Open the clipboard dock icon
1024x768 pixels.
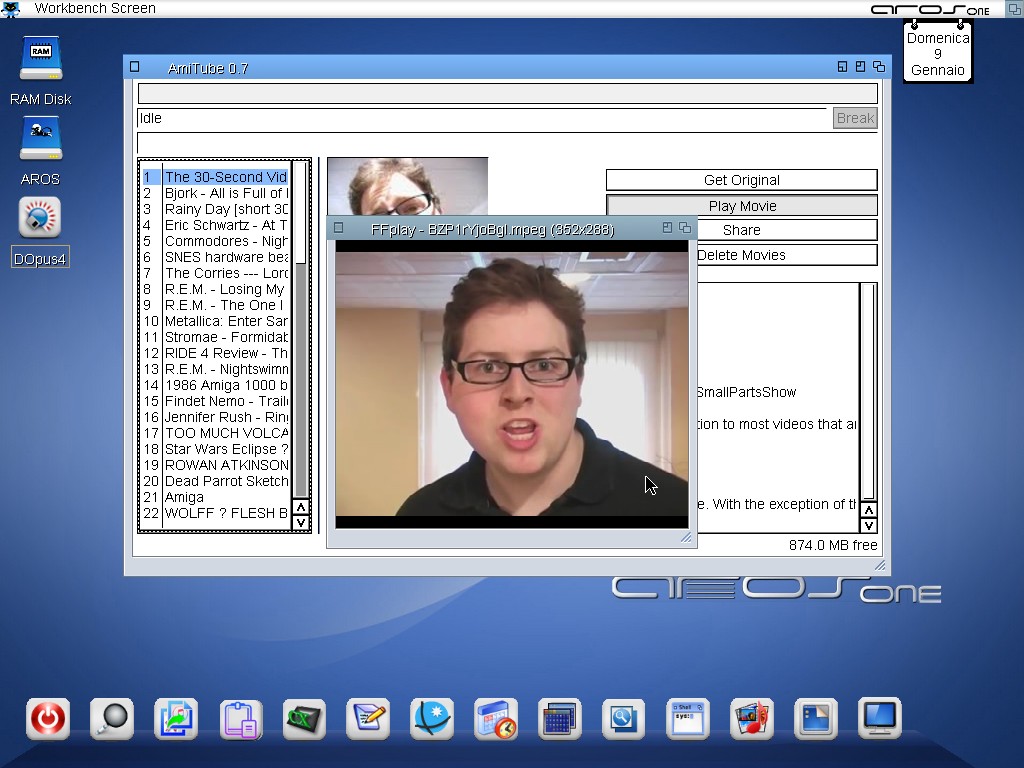point(240,719)
